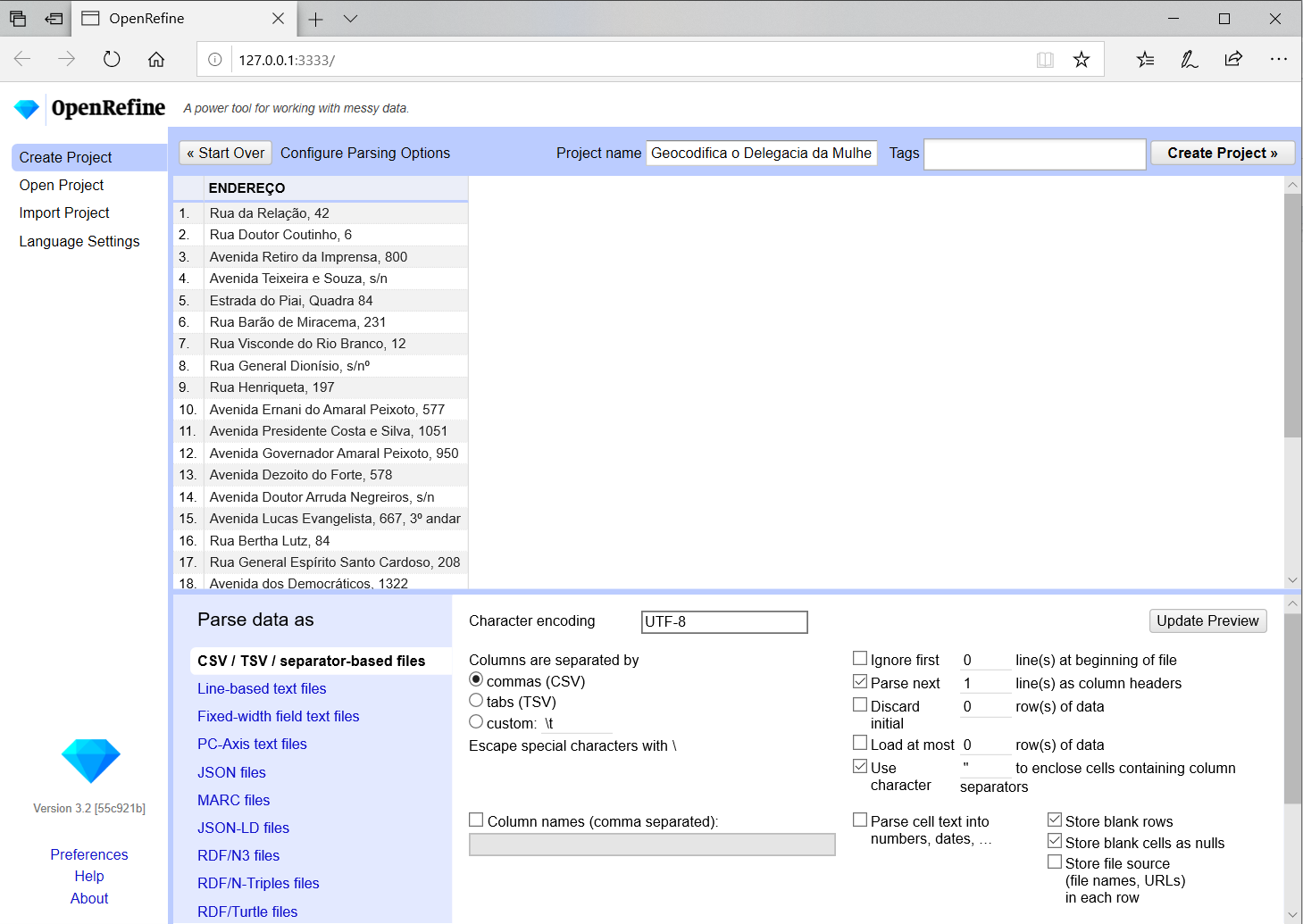
Task: Add page to favorites star icon
Action: (1082, 60)
